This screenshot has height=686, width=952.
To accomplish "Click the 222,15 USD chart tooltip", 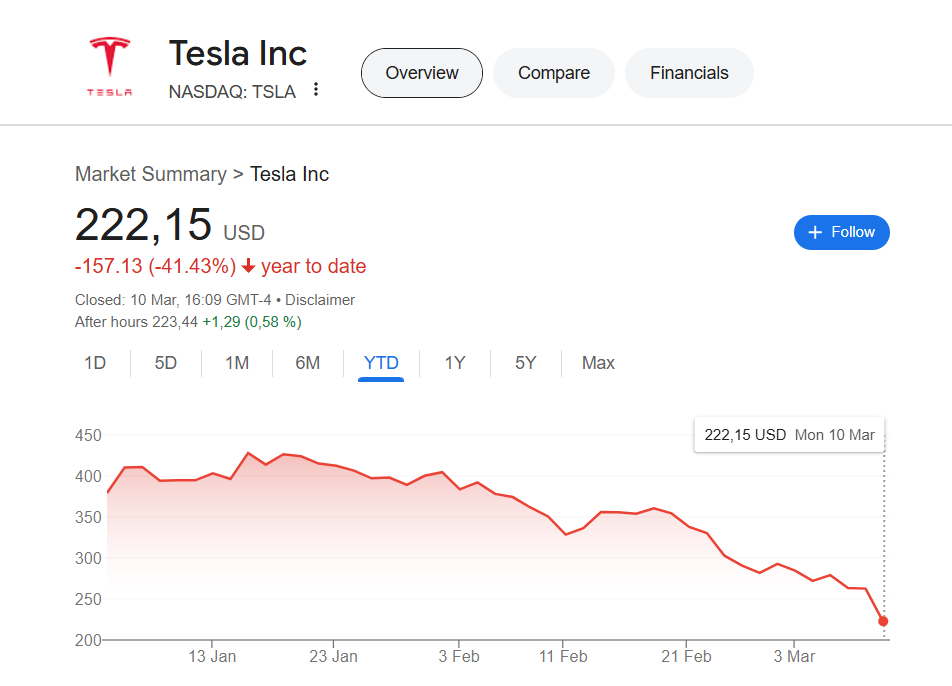I will point(789,435).
